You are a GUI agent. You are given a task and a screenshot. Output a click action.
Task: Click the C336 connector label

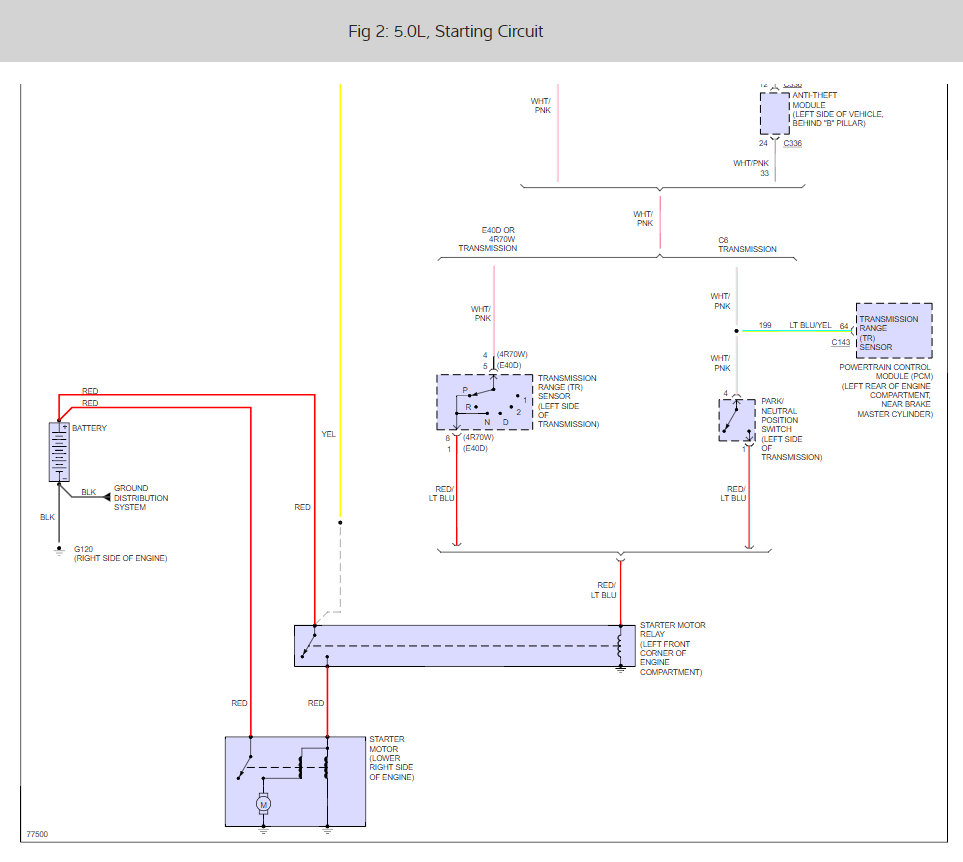[x=792, y=143]
